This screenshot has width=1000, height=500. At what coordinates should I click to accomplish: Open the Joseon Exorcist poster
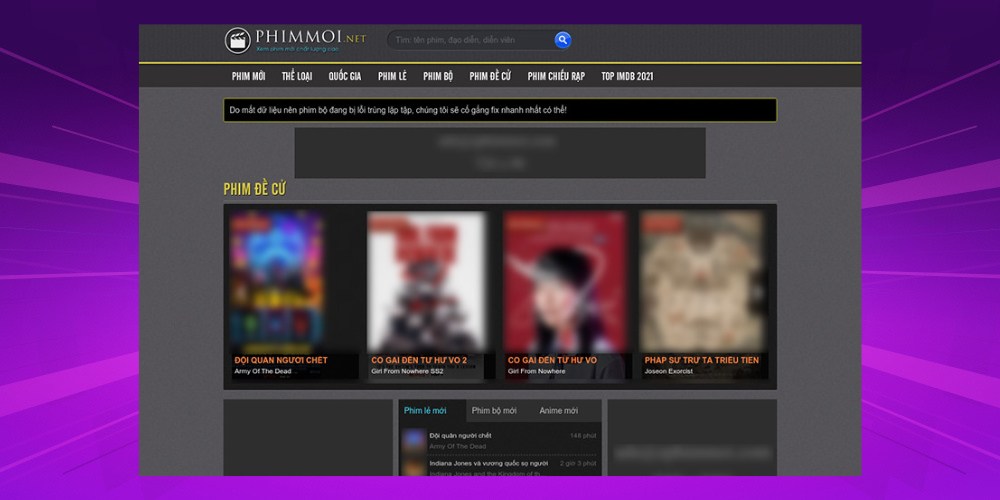[x=703, y=281]
